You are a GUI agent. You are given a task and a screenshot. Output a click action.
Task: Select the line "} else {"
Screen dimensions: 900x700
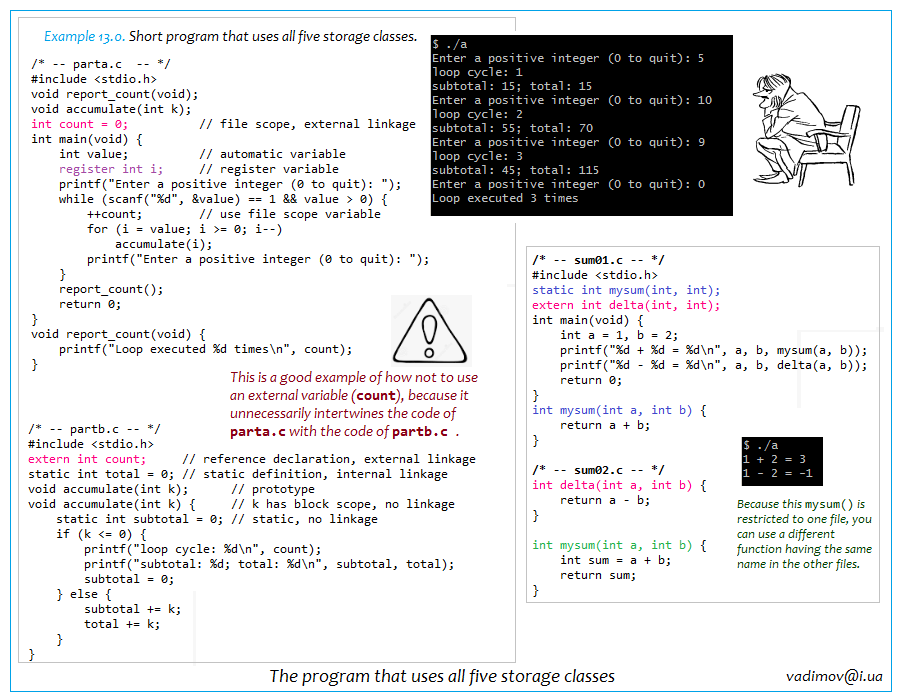(x=84, y=594)
